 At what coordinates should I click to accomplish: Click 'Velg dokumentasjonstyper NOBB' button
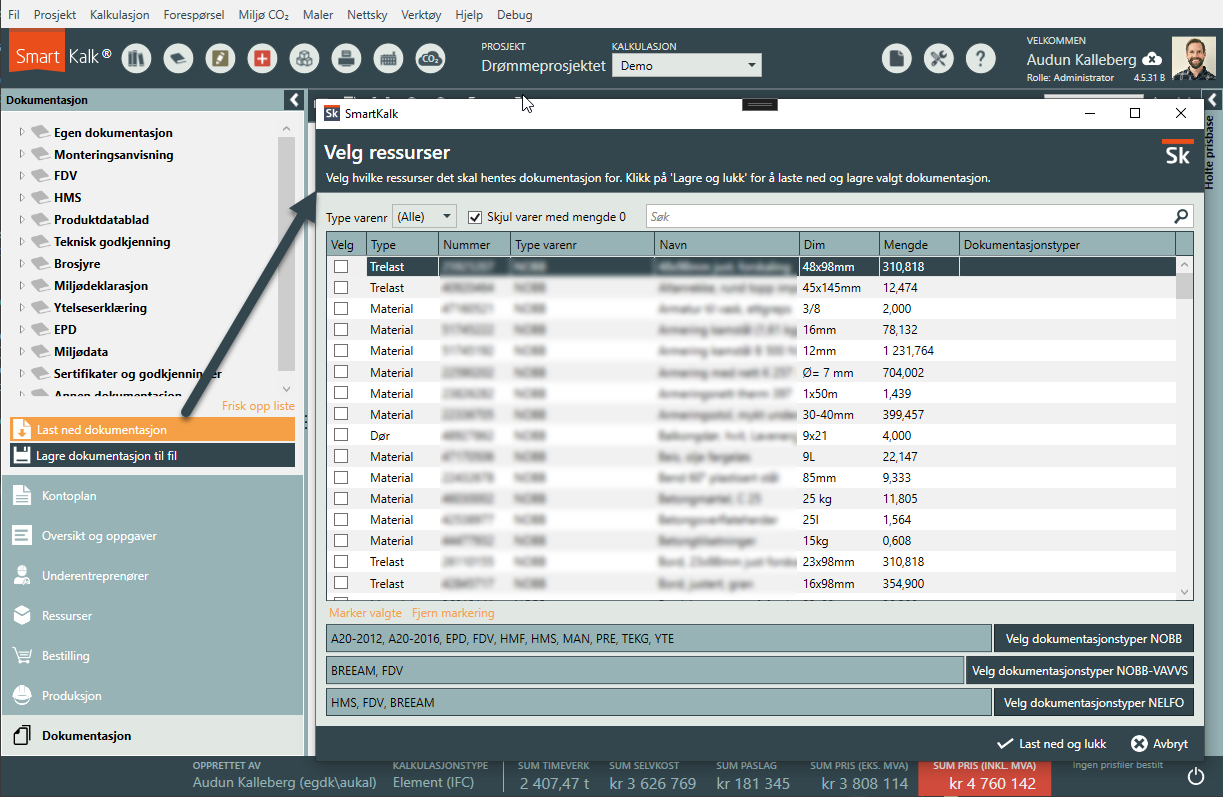1093,638
